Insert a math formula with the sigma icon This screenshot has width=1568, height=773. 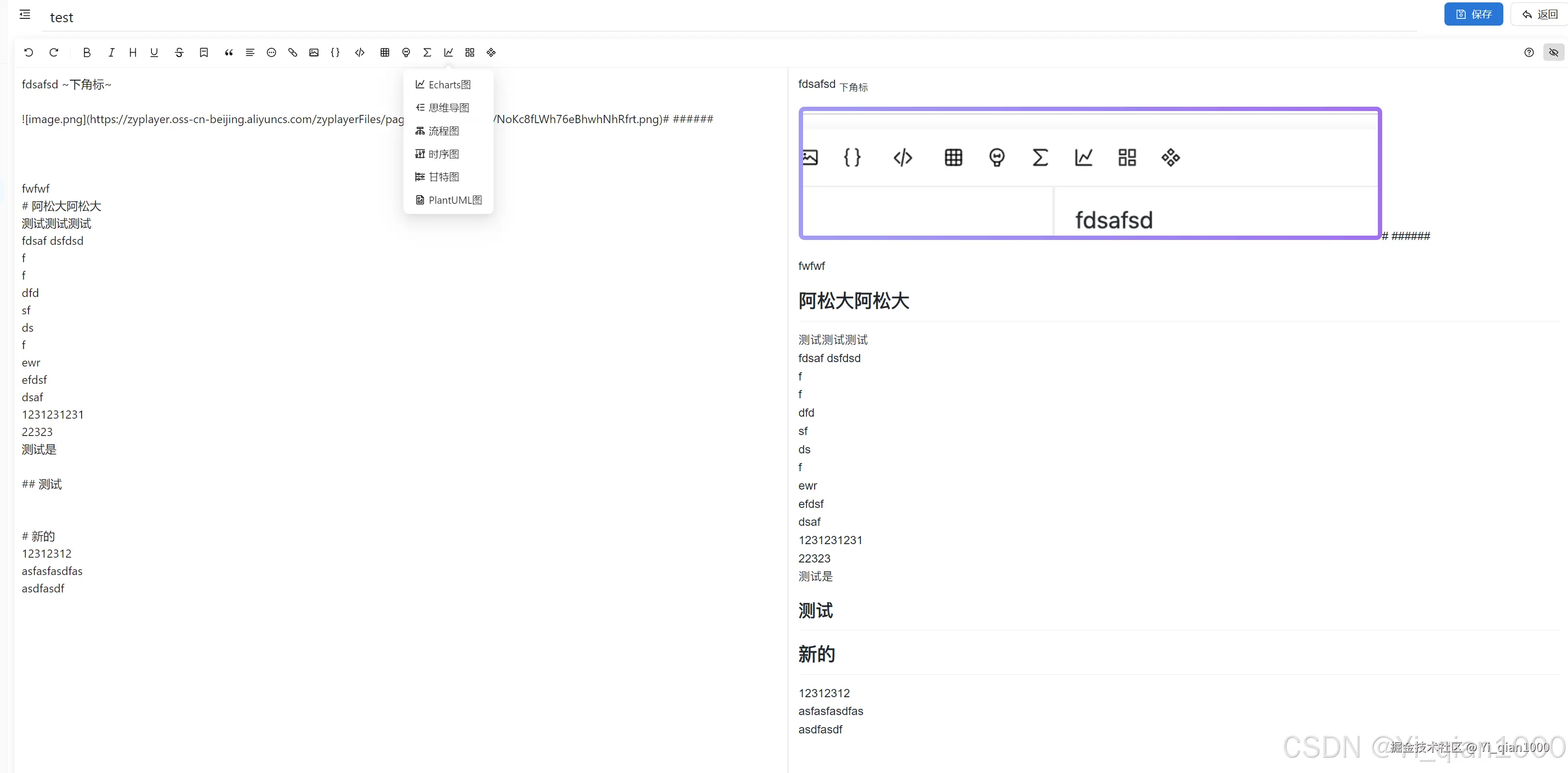click(x=427, y=52)
